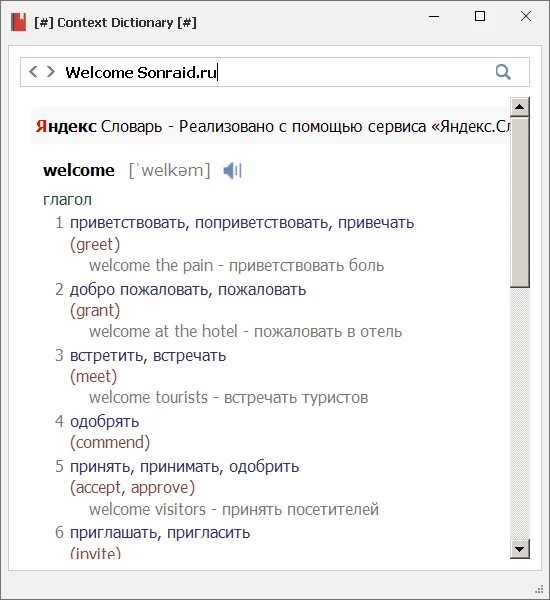Click the translation принимать
This screenshot has width=550, height=600.
click(180, 466)
